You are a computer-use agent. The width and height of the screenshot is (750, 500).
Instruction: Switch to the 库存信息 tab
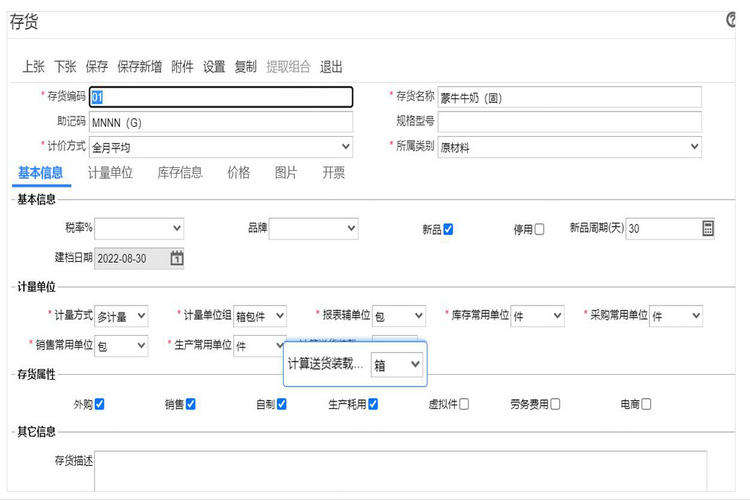click(x=180, y=172)
